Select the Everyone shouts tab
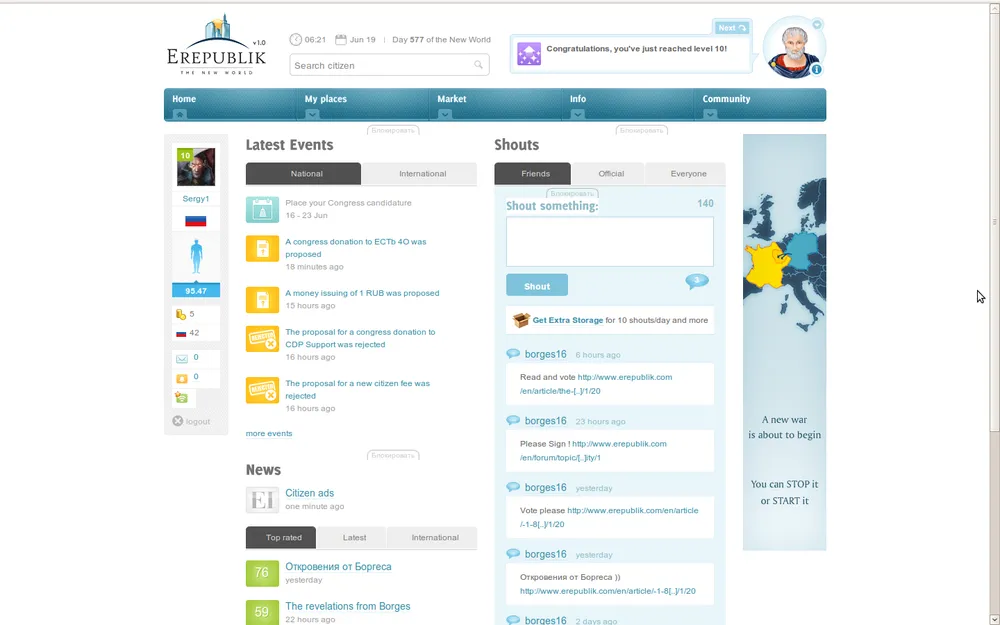Image resolution: width=1000 pixels, height=625 pixels. click(x=688, y=174)
